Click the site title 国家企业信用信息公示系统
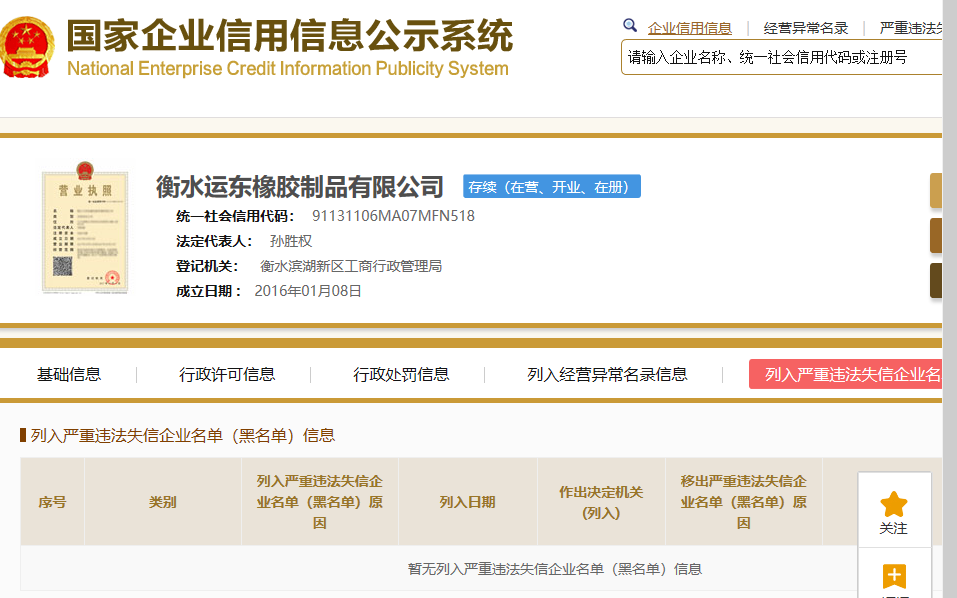The width and height of the screenshot is (957, 598). click(289, 35)
